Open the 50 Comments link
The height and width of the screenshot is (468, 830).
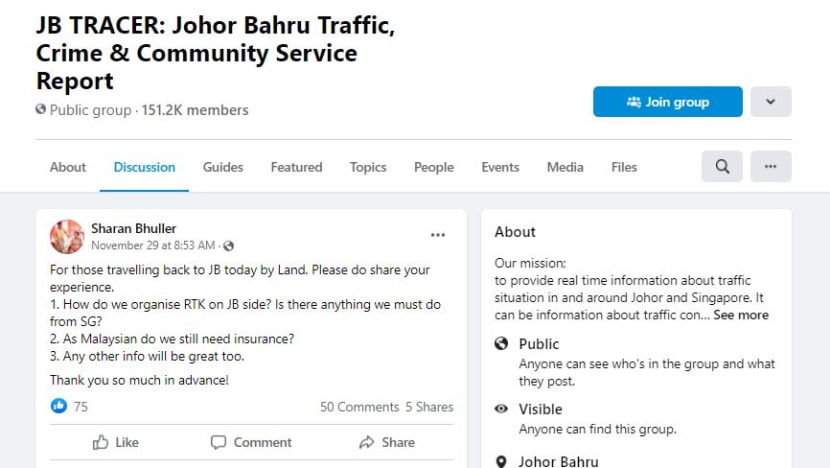click(359, 407)
